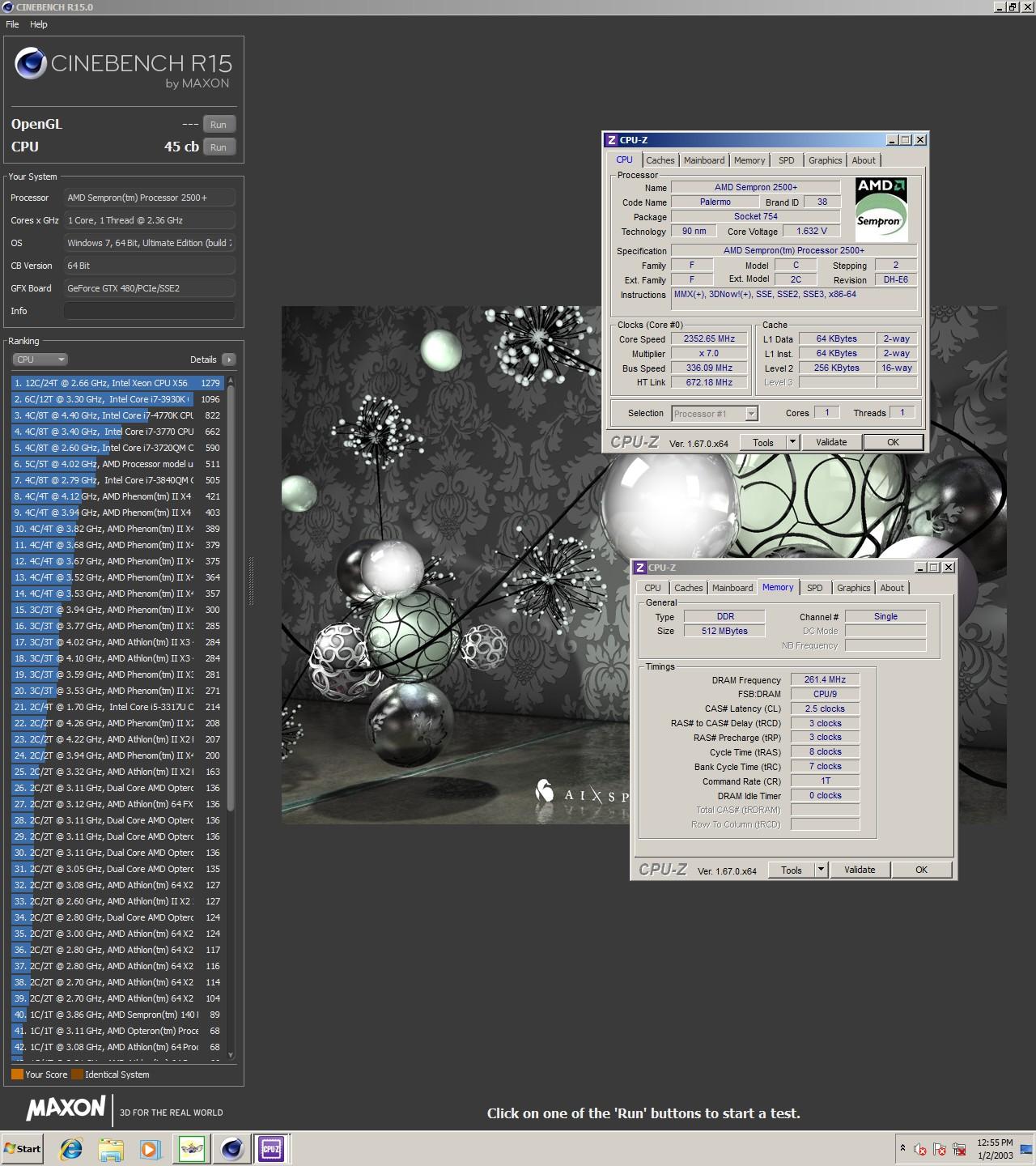Screen dimensions: 1036x1166
Task: Expand Tools dropdown arrow in upper CPU-Z
Action: pos(793,442)
